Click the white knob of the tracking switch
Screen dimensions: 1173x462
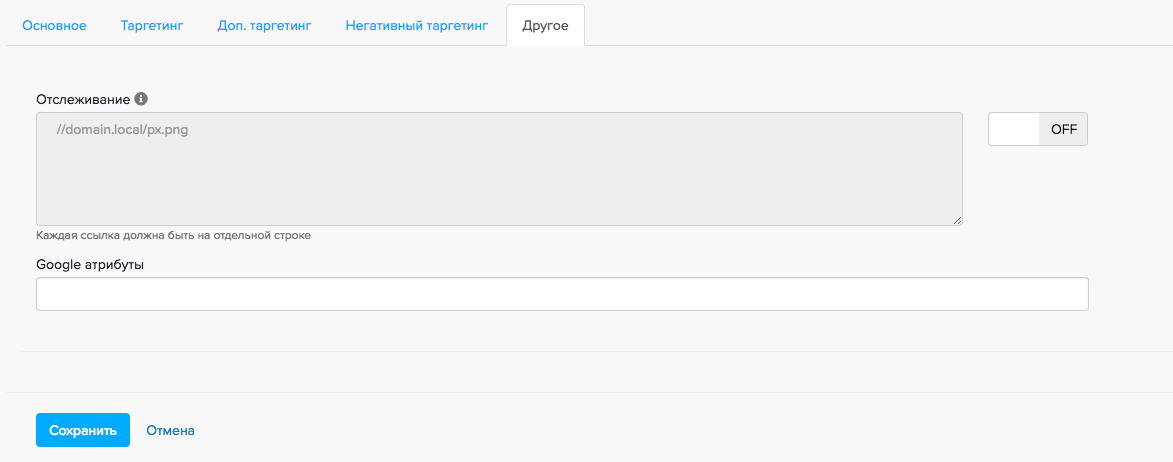pos(1014,129)
